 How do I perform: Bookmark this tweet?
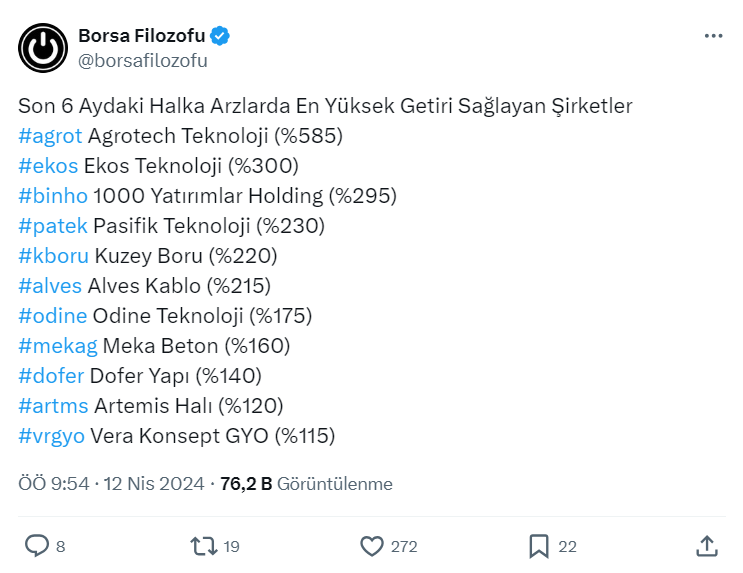539,546
